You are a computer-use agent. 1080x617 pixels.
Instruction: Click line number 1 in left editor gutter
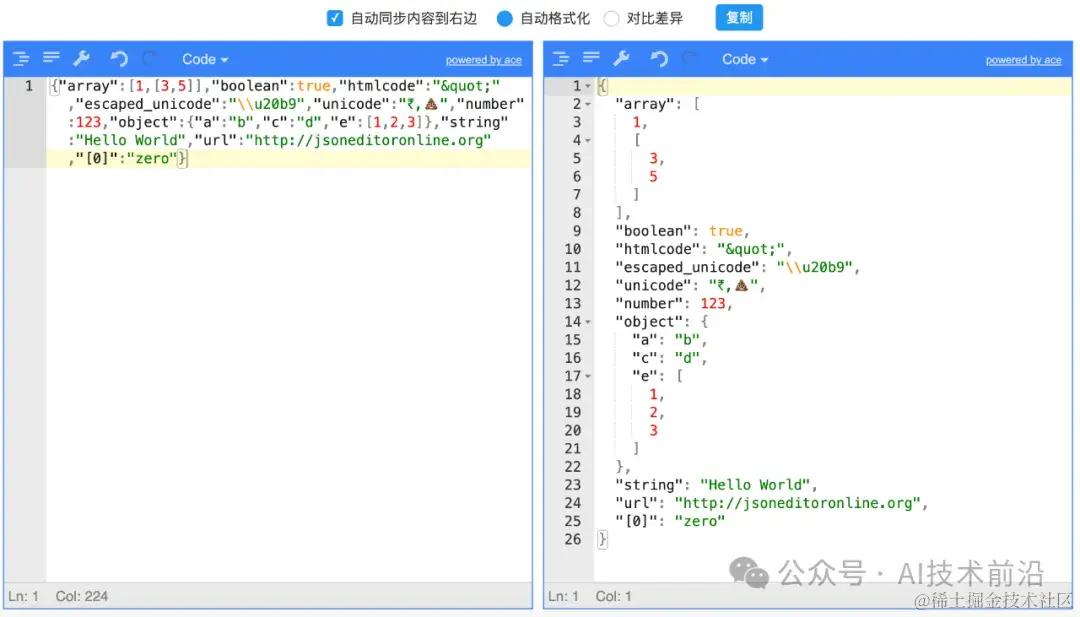click(x=28, y=86)
